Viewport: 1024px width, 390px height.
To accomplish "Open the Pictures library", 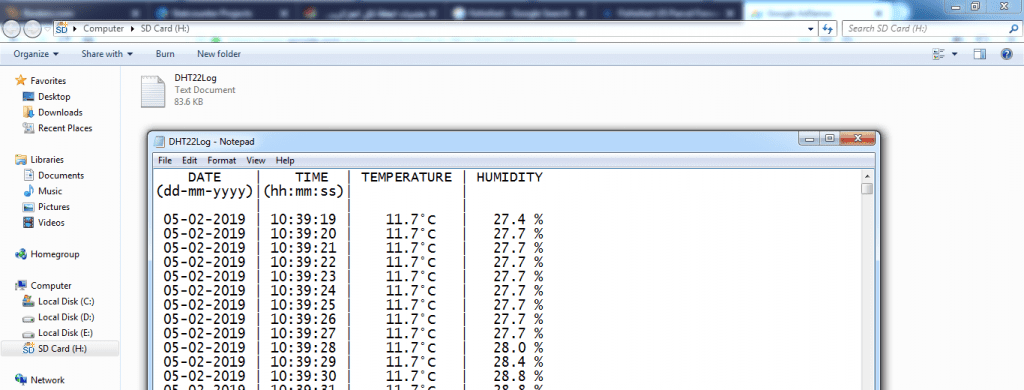I will click(54, 206).
